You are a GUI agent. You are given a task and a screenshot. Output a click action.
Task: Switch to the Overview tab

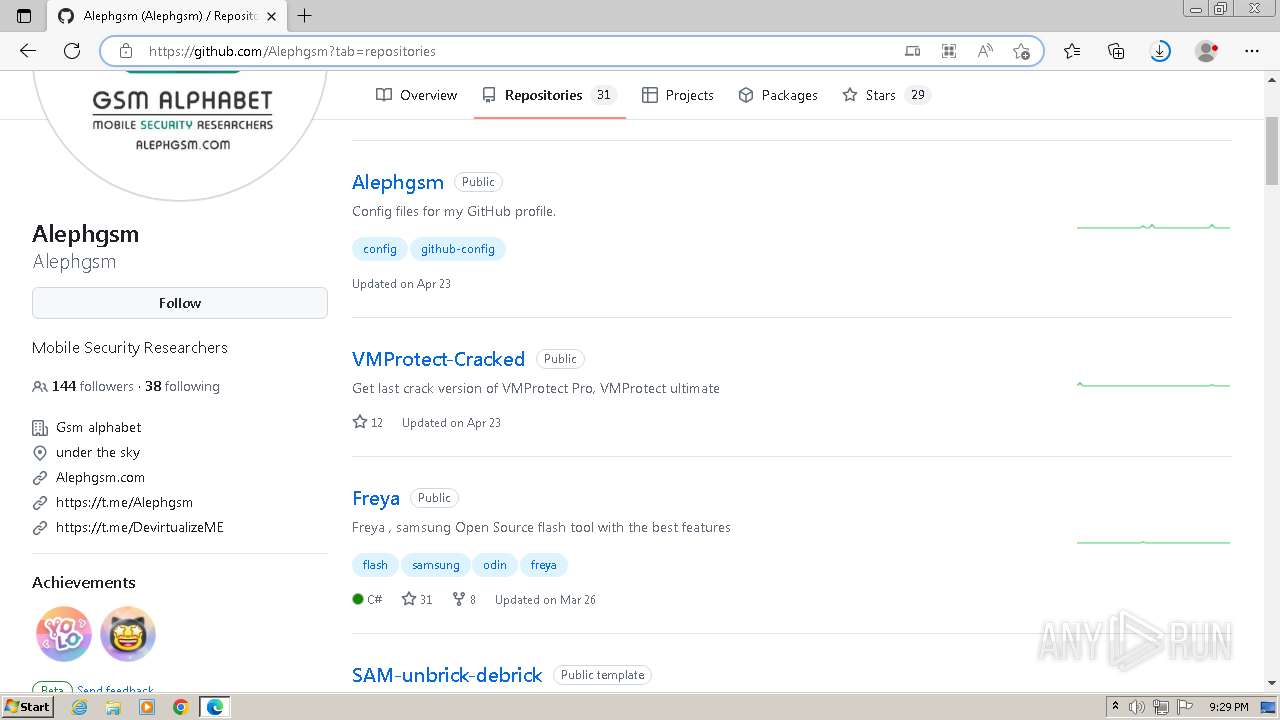(417, 95)
